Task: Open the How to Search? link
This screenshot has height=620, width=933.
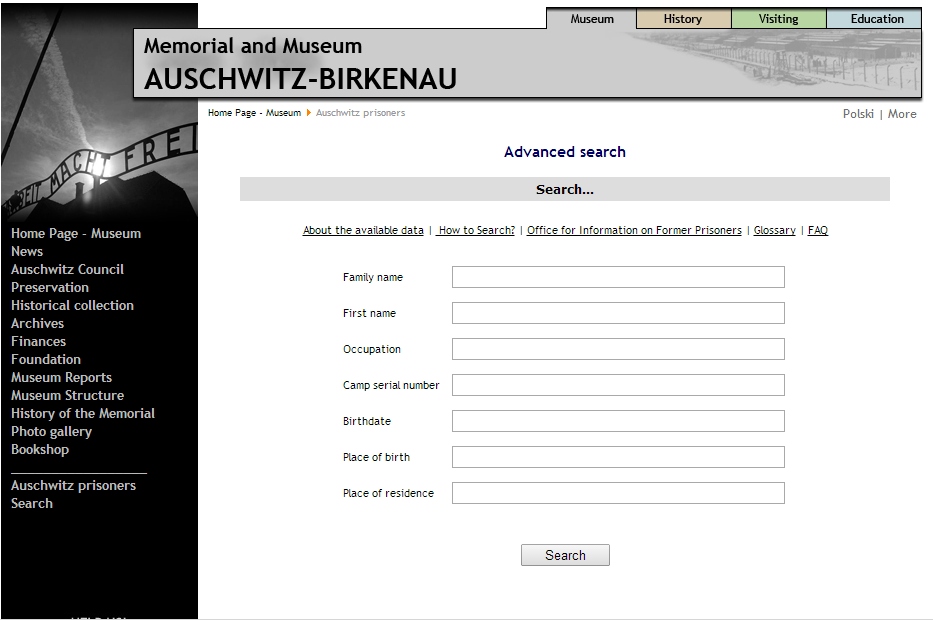Action: click(476, 230)
